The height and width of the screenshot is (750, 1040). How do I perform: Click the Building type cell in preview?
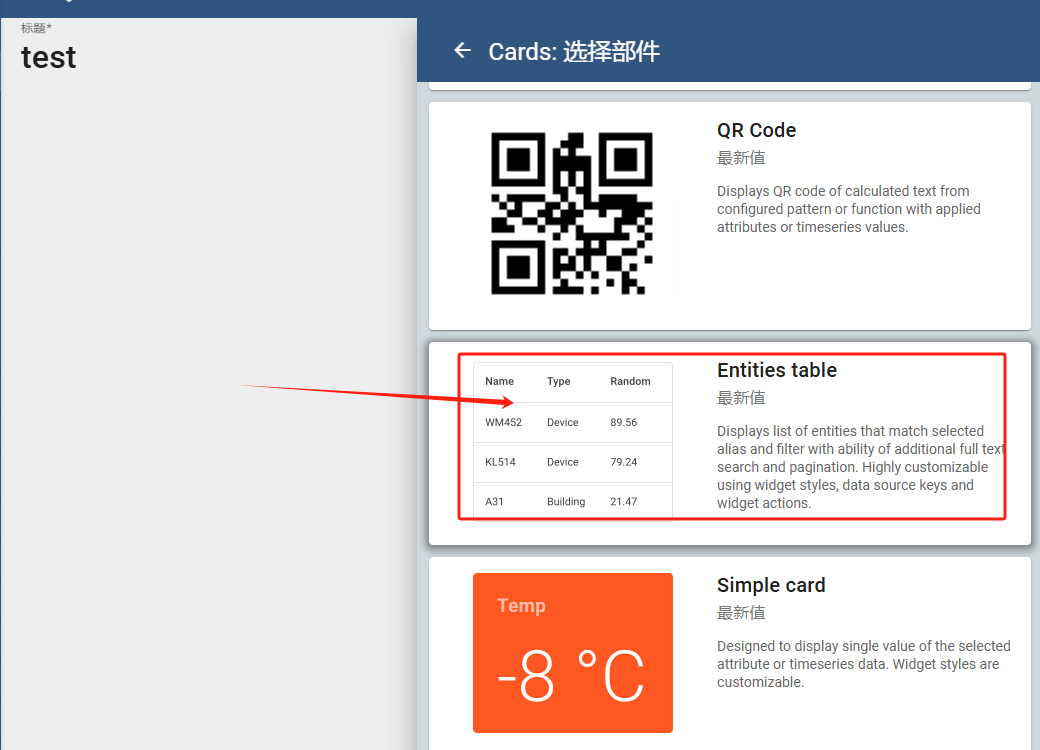click(x=566, y=501)
